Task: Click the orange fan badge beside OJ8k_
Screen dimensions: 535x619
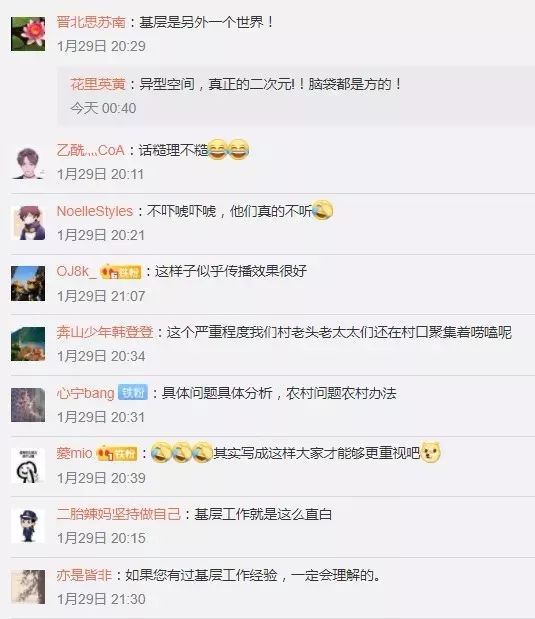Action: pyautogui.click(x=121, y=272)
